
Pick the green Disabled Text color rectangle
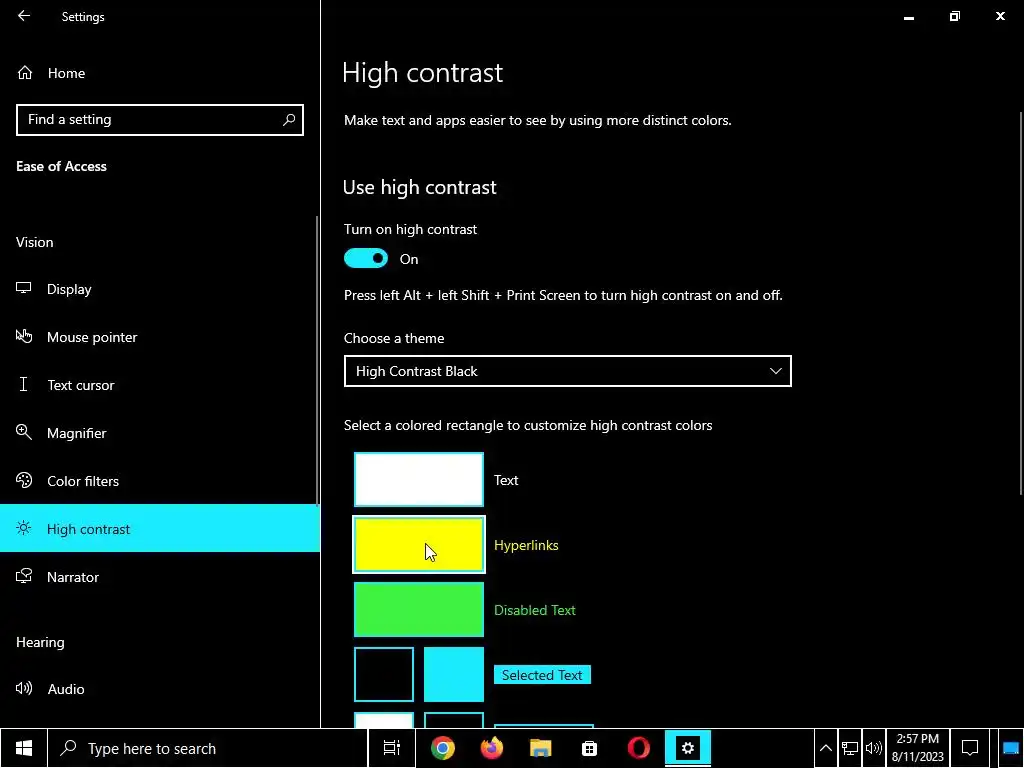pos(419,609)
